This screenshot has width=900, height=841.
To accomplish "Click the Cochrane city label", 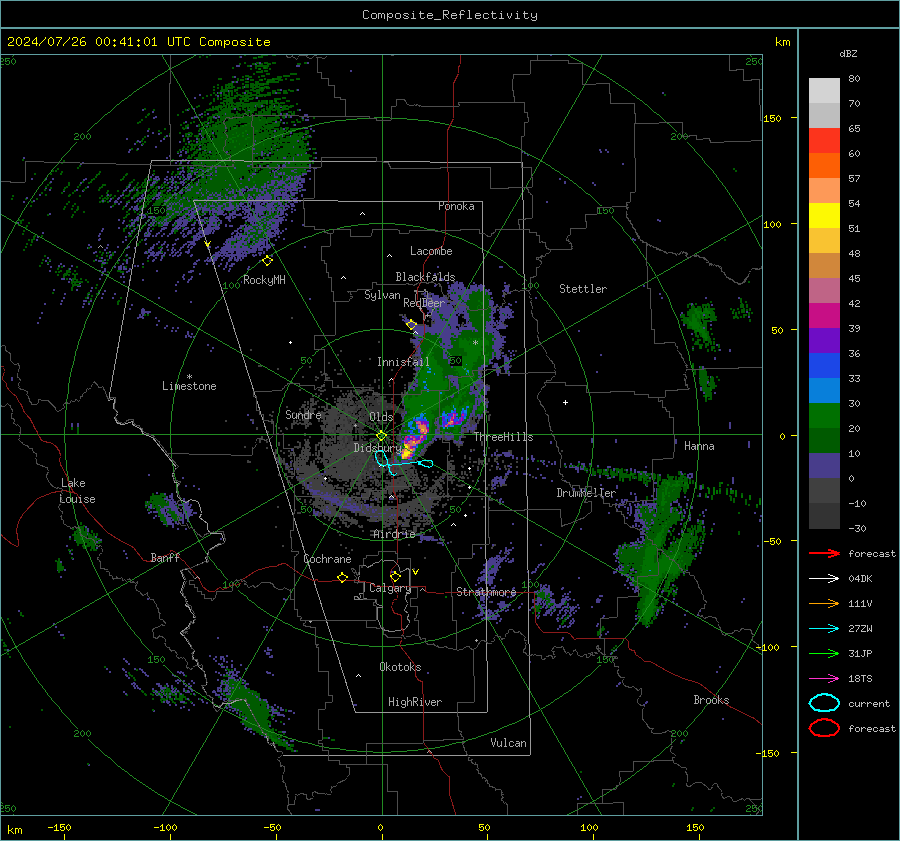I will 327,559.
